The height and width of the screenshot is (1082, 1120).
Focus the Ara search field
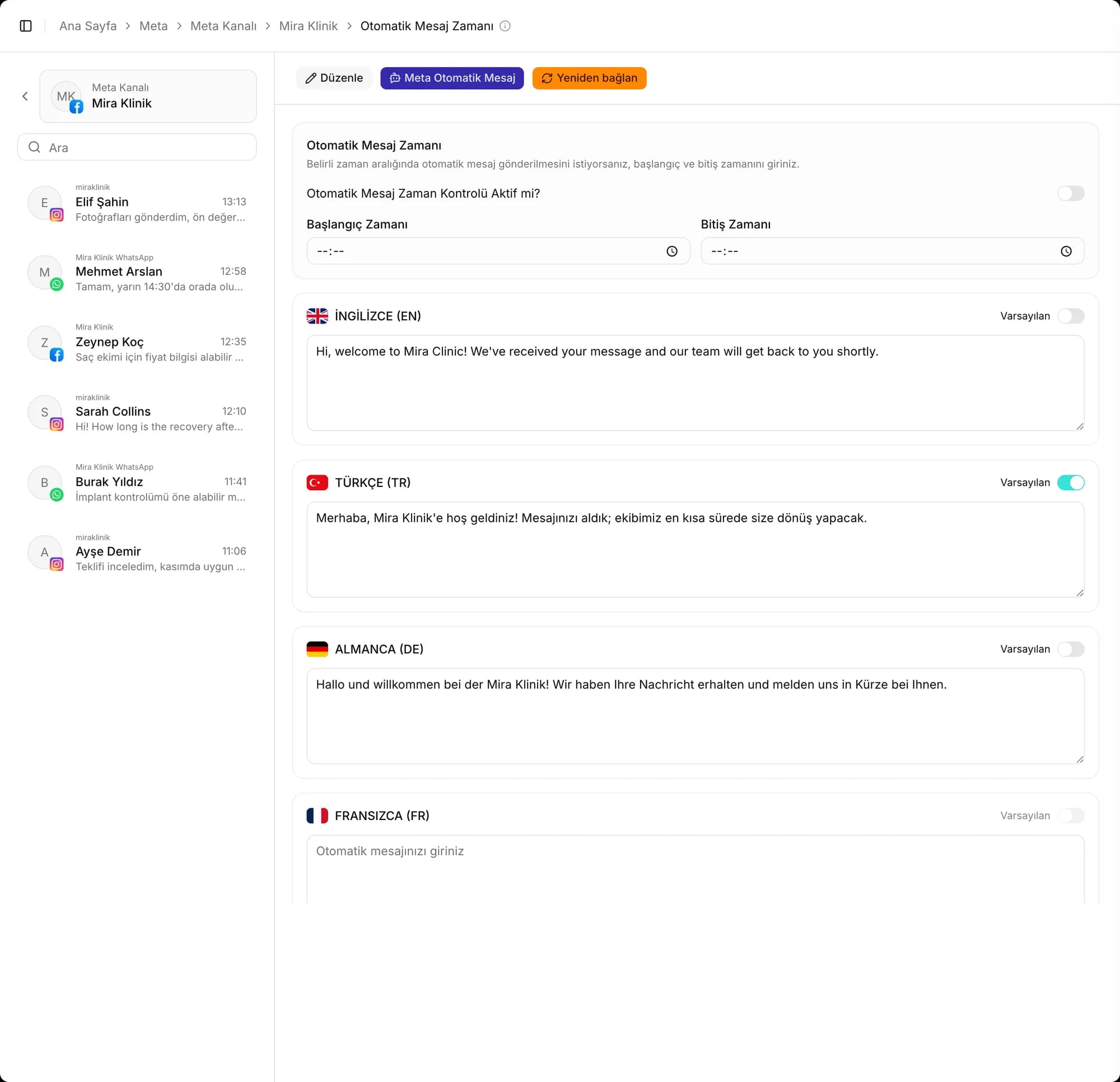tap(137, 147)
